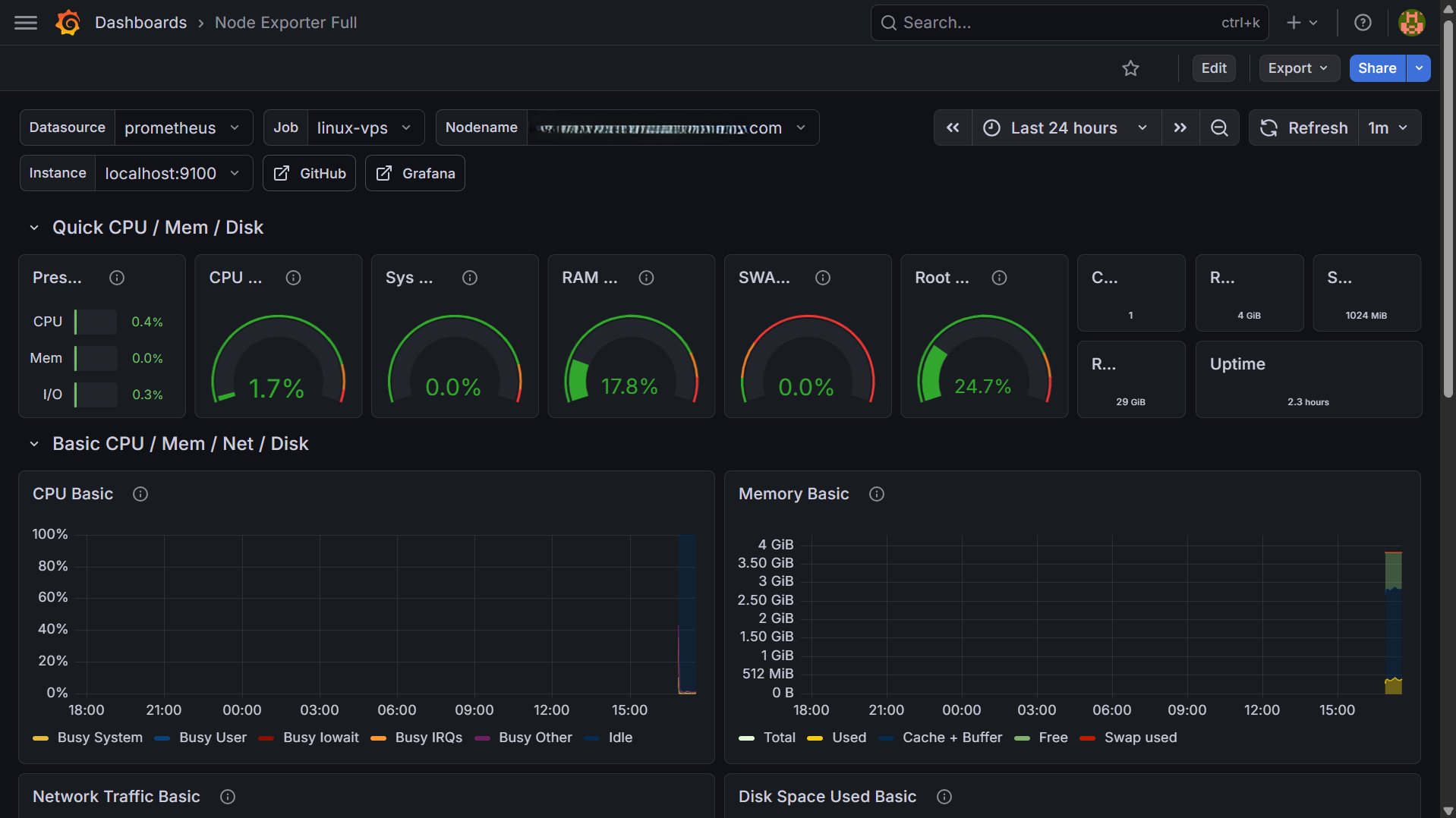Screen dimensions: 1456x818
Task: Collapse the Quick CPU / Mem / Disk section
Action: coord(33,227)
